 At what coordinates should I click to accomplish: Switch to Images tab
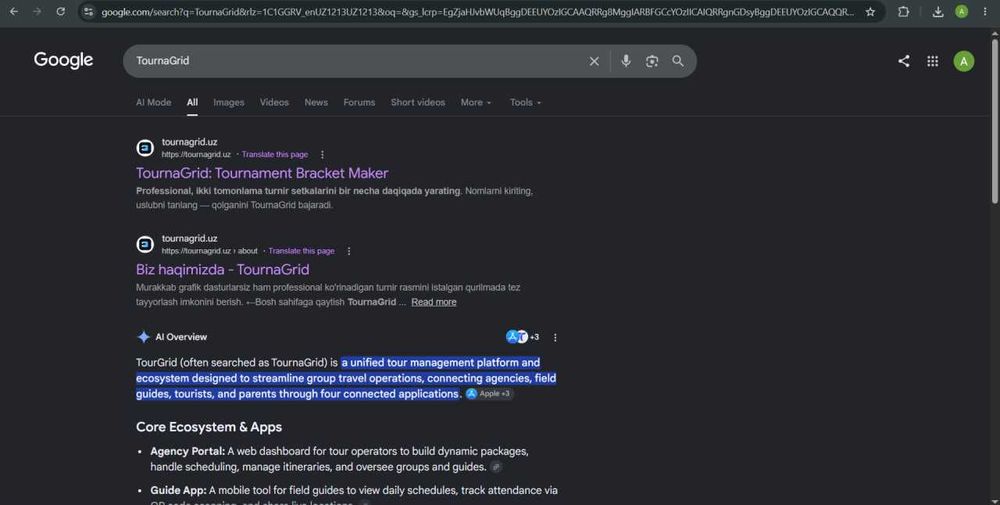[228, 102]
